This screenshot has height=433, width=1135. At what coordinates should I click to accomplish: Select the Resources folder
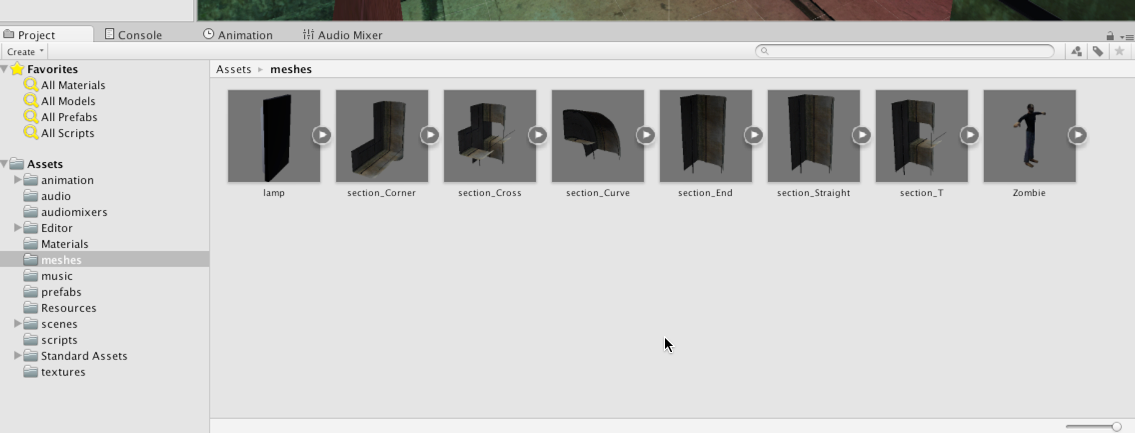point(68,308)
